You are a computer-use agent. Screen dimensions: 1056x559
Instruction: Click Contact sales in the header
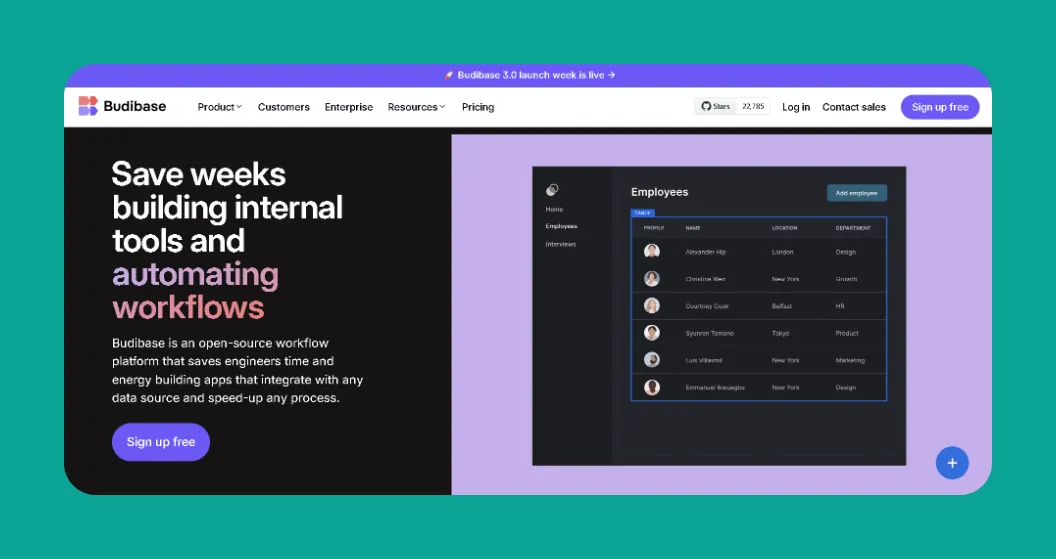[x=854, y=107]
